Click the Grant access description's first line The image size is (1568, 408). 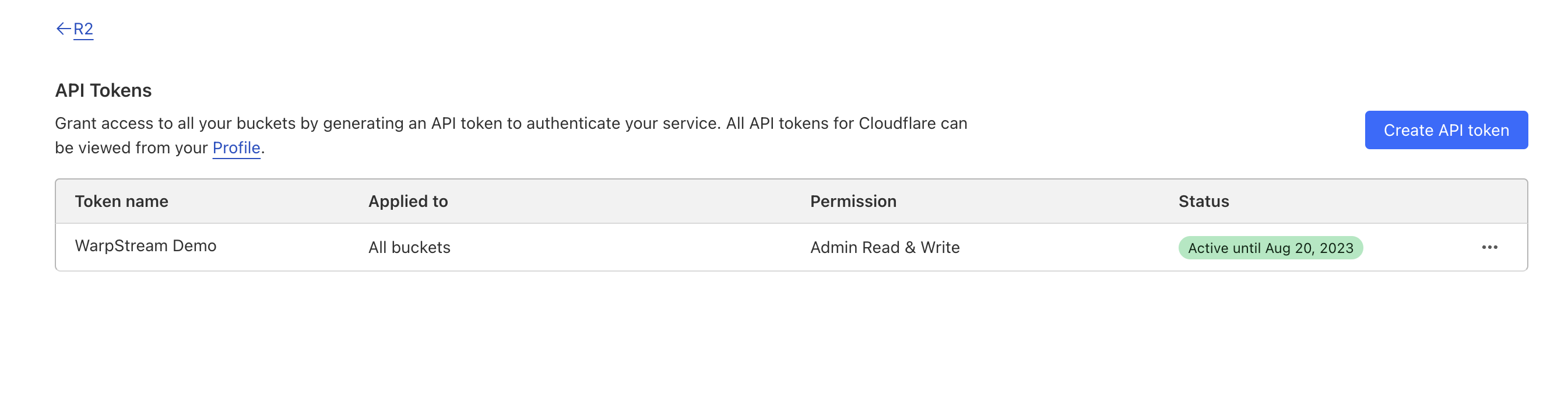pyautogui.click(x=511, y=124)
